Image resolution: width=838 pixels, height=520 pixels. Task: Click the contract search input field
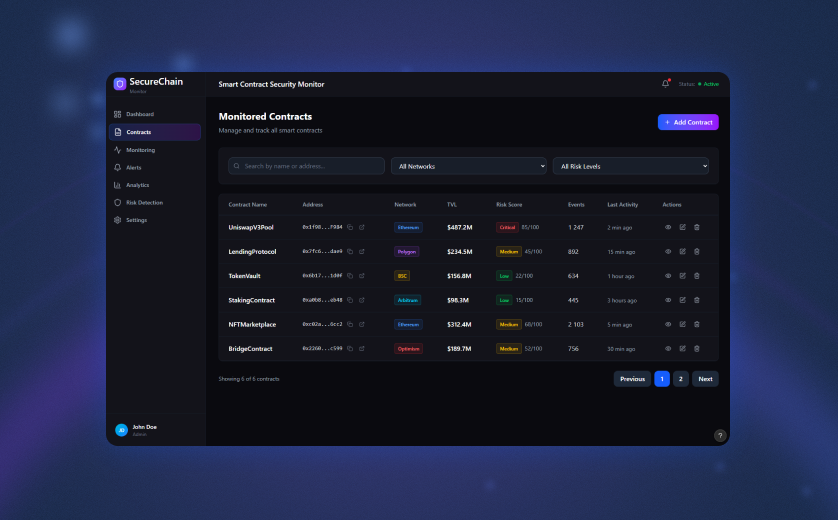(307, 166)
